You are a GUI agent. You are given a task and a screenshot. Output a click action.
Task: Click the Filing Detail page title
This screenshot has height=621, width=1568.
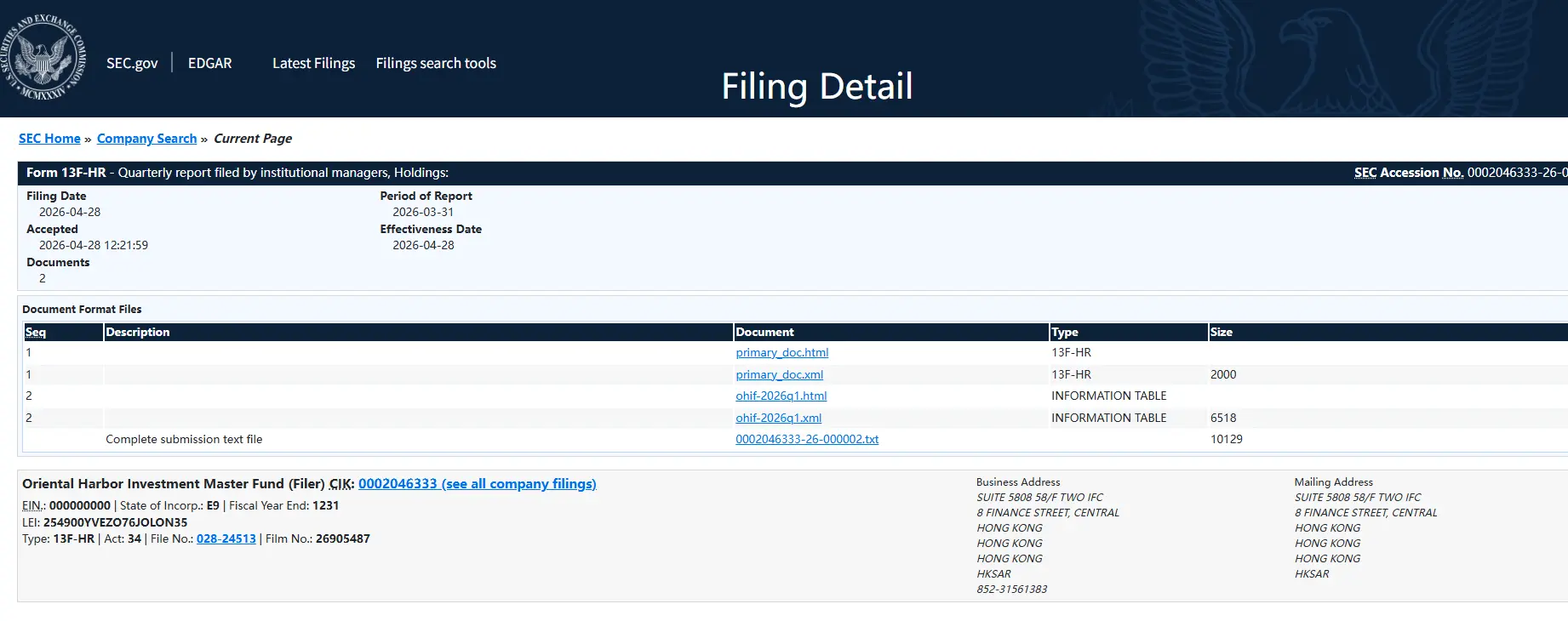pos(817,86)
